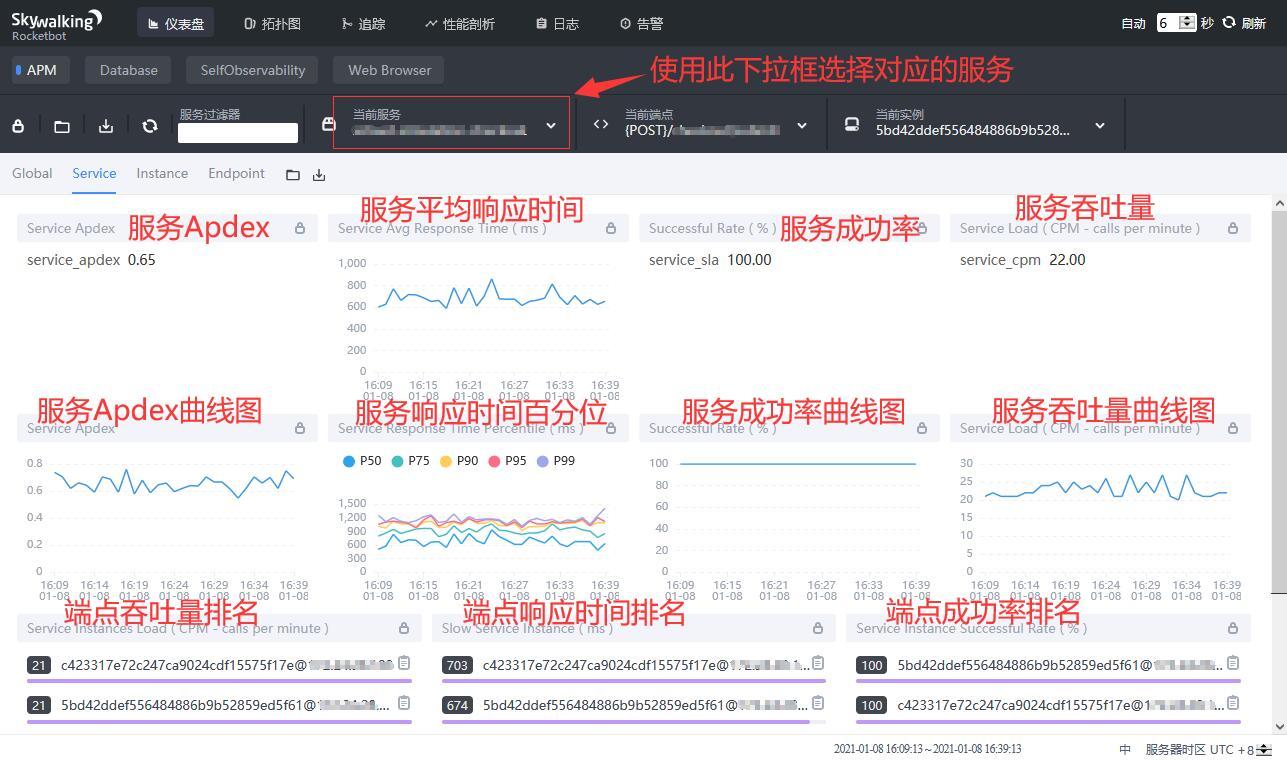Click the refresh icon next to 刷新
Viewport: 1287px width, 760px height.
coord(1228,23)
